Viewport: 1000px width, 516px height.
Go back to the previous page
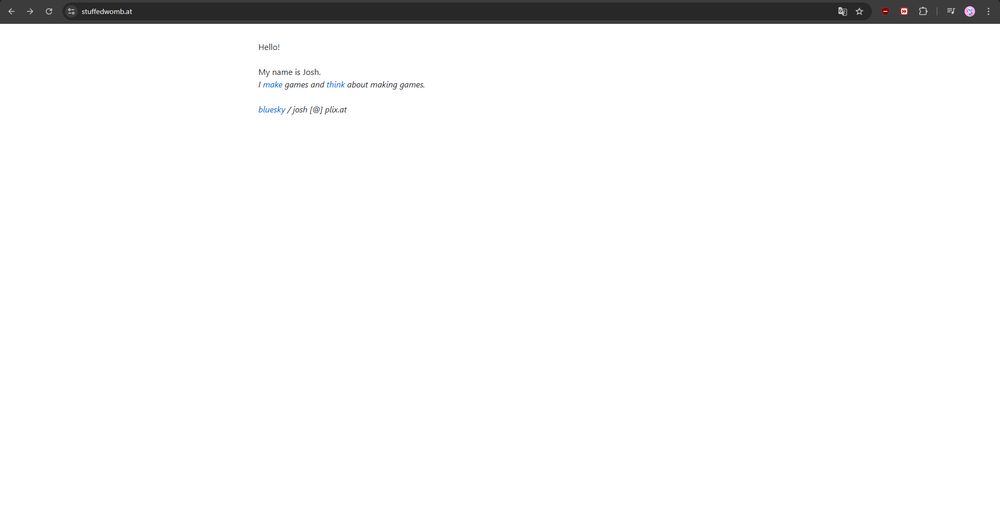click(x=11, y=11)
